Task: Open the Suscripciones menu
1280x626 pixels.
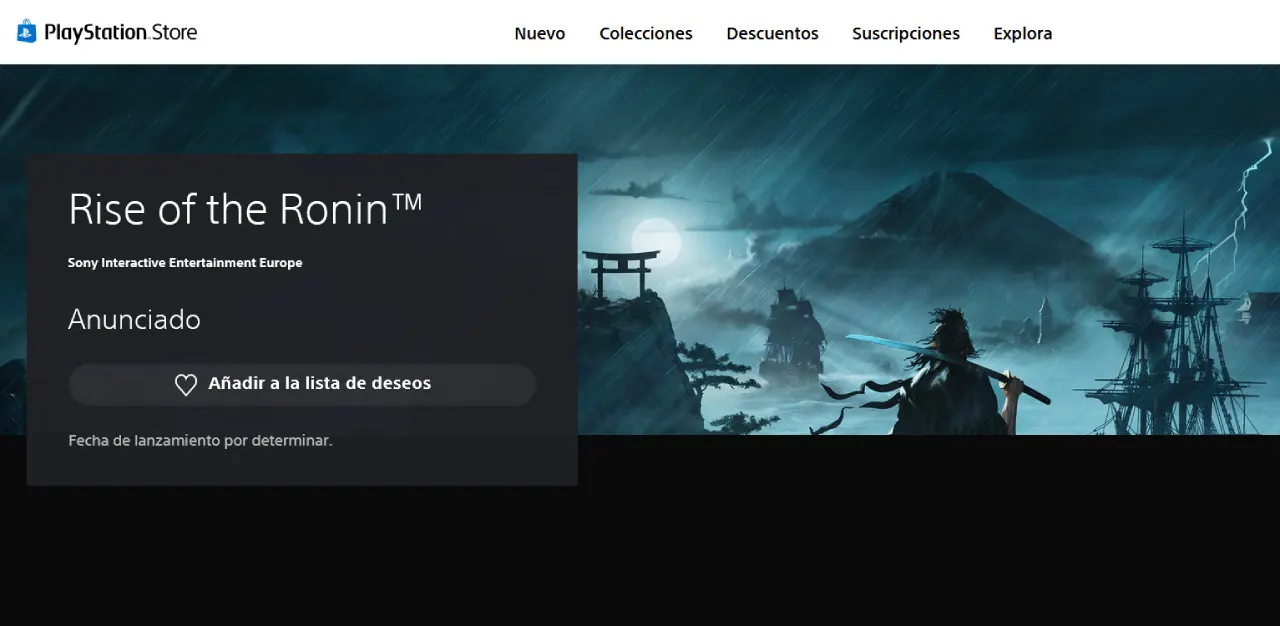Action: click(x=906, y=33)
